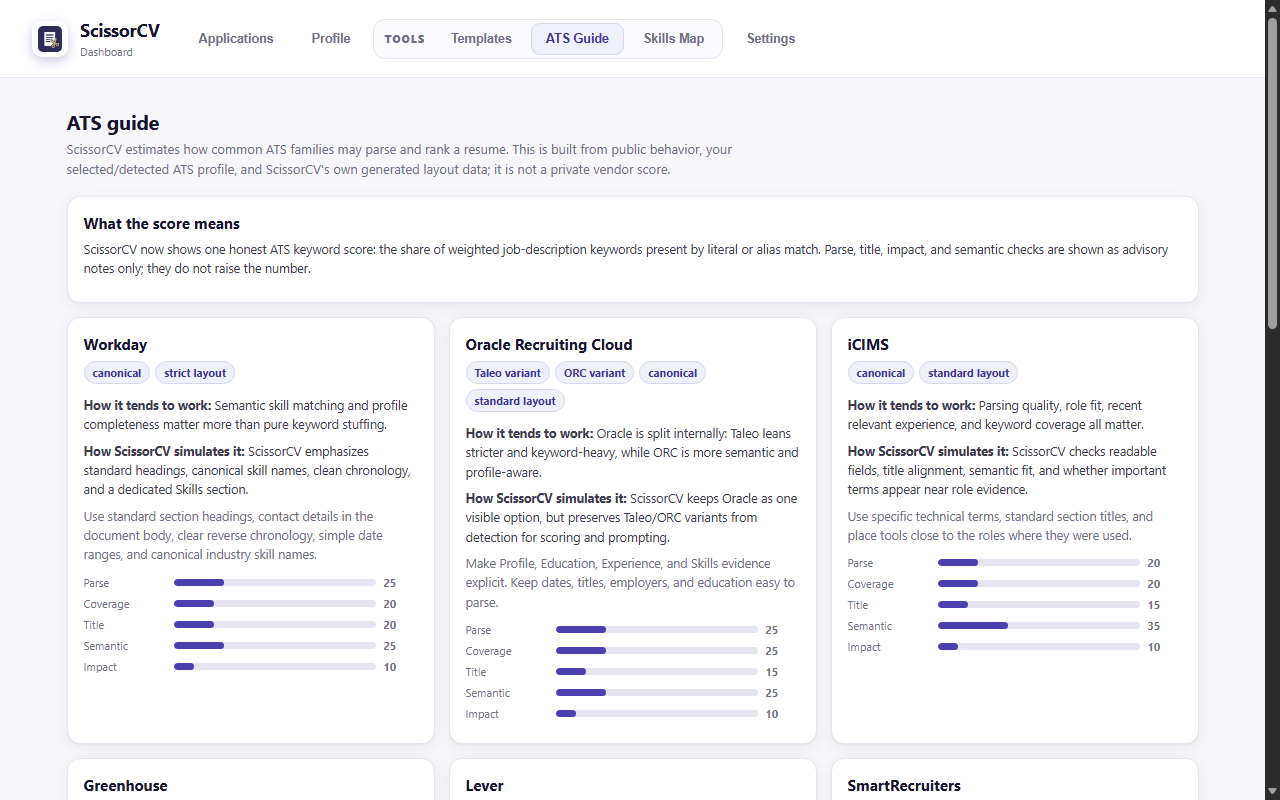Click Workday's Semantic progress bar

pos(275,645)
